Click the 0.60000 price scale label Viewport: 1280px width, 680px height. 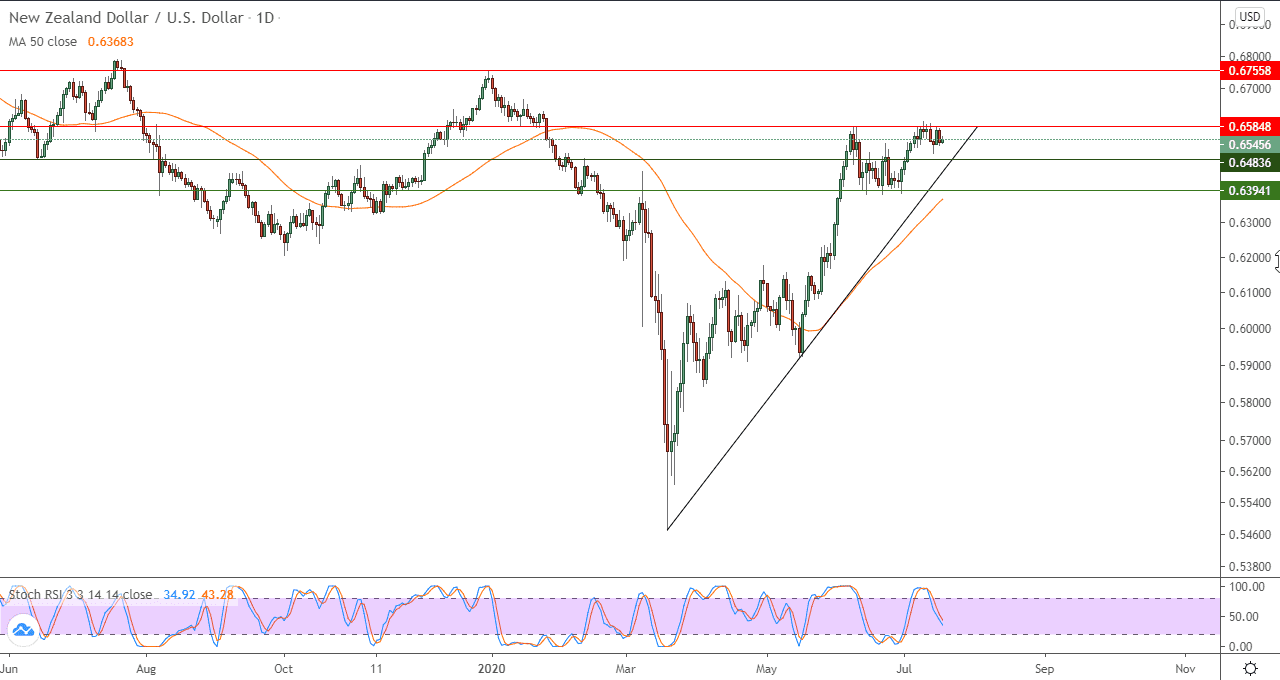(x=1250, y=329)
